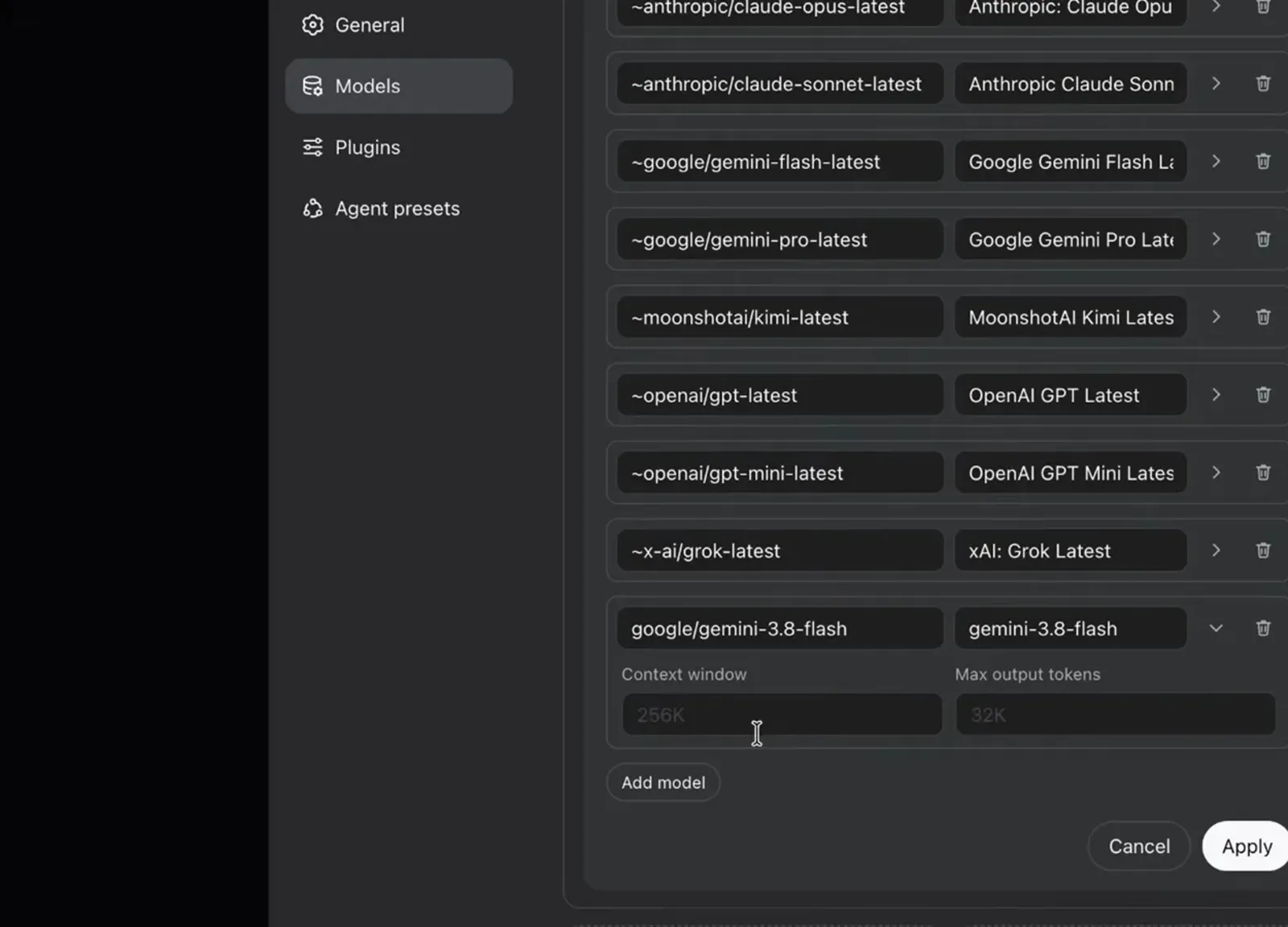Expand the gemini-pro-latest model details

click(1216, 240)
